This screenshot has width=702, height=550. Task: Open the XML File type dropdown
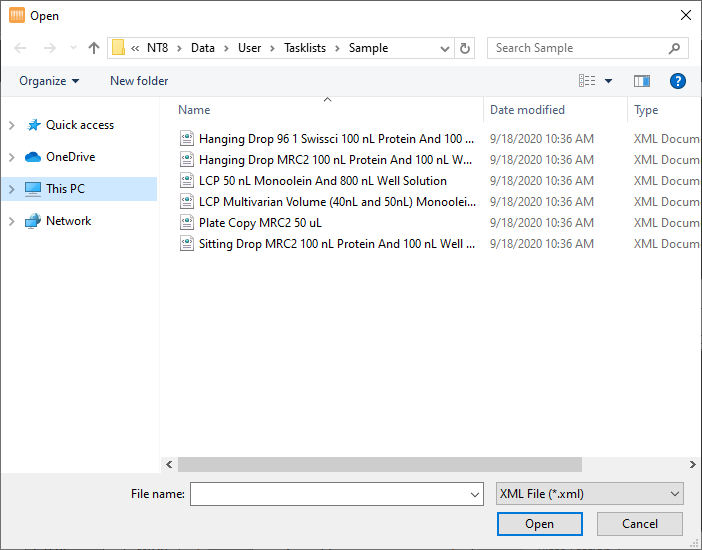click(x=589, y=494)
